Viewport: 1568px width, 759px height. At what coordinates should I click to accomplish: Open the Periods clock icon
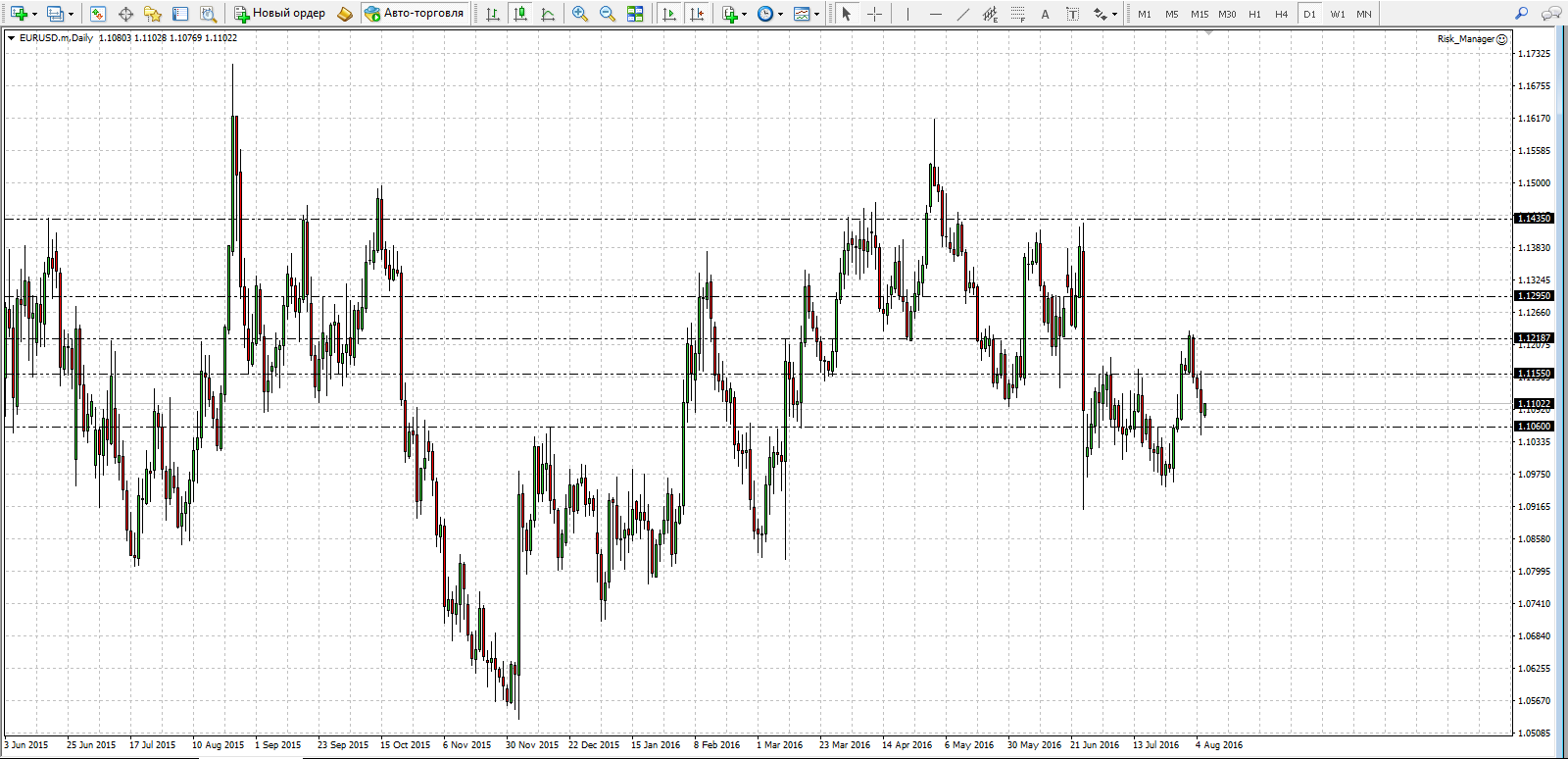pos(765,14)
